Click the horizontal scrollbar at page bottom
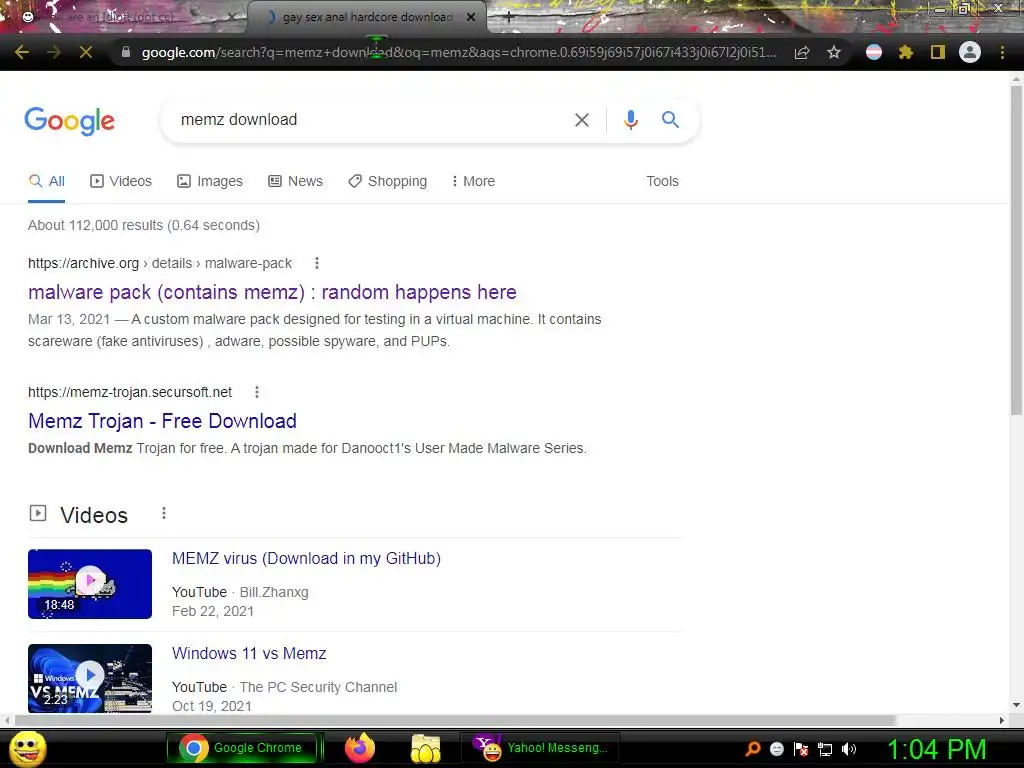The height and width of the screenshot is (768, 1024). (x=456, y=720)
